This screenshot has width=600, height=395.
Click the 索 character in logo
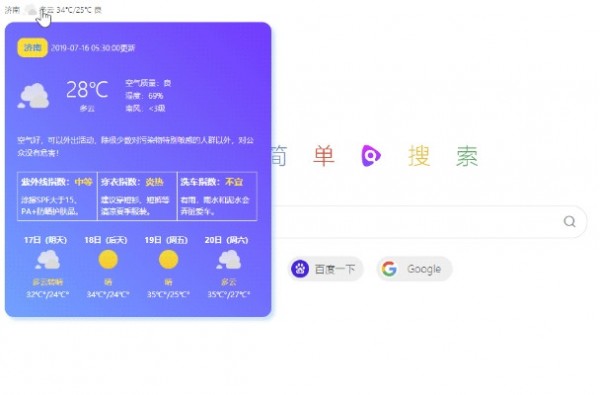click(x=467, y=156)
